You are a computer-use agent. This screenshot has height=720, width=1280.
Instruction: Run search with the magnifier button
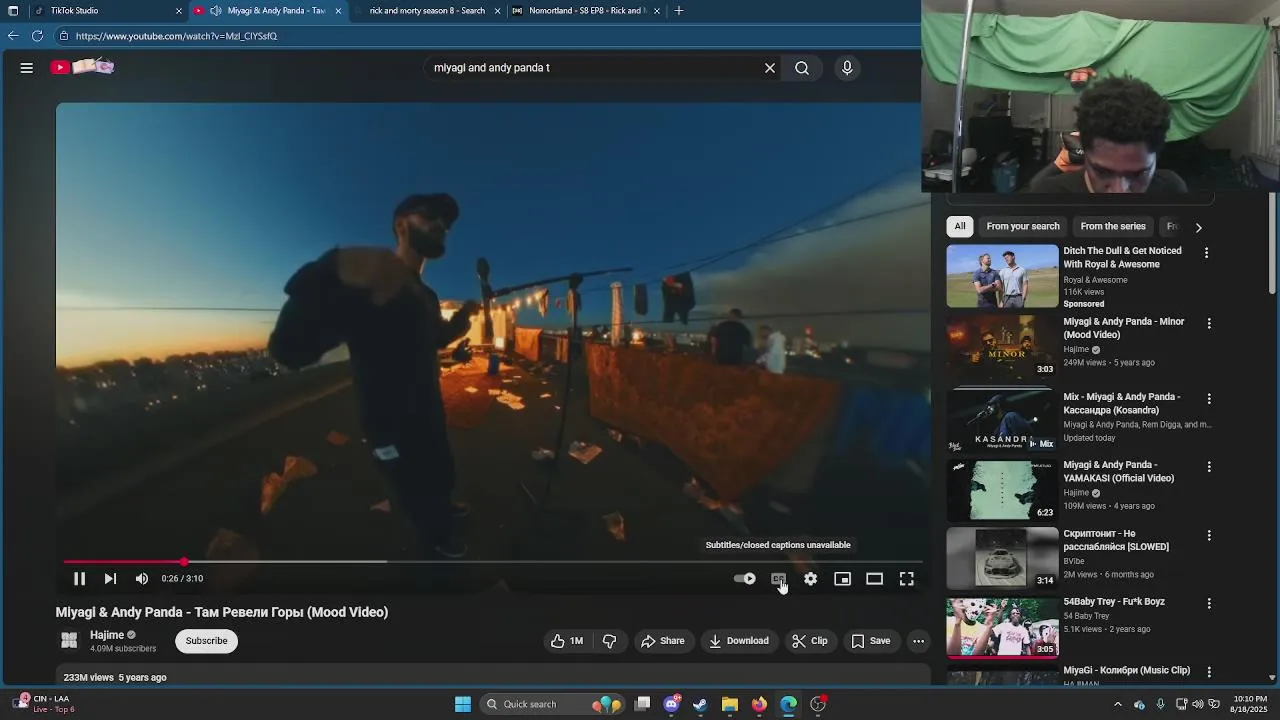click(802, 68)
